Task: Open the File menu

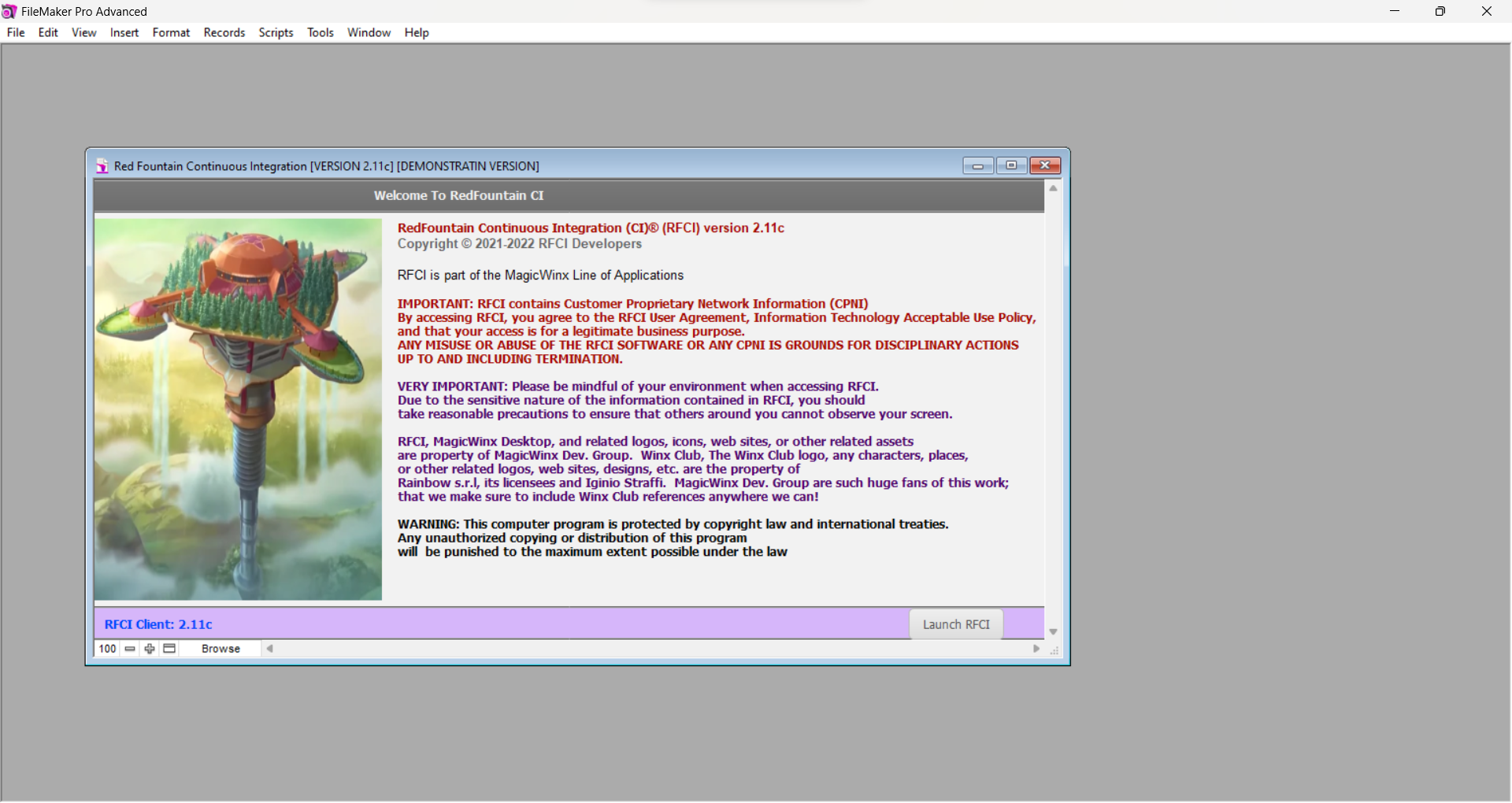Action: [16, 33]
